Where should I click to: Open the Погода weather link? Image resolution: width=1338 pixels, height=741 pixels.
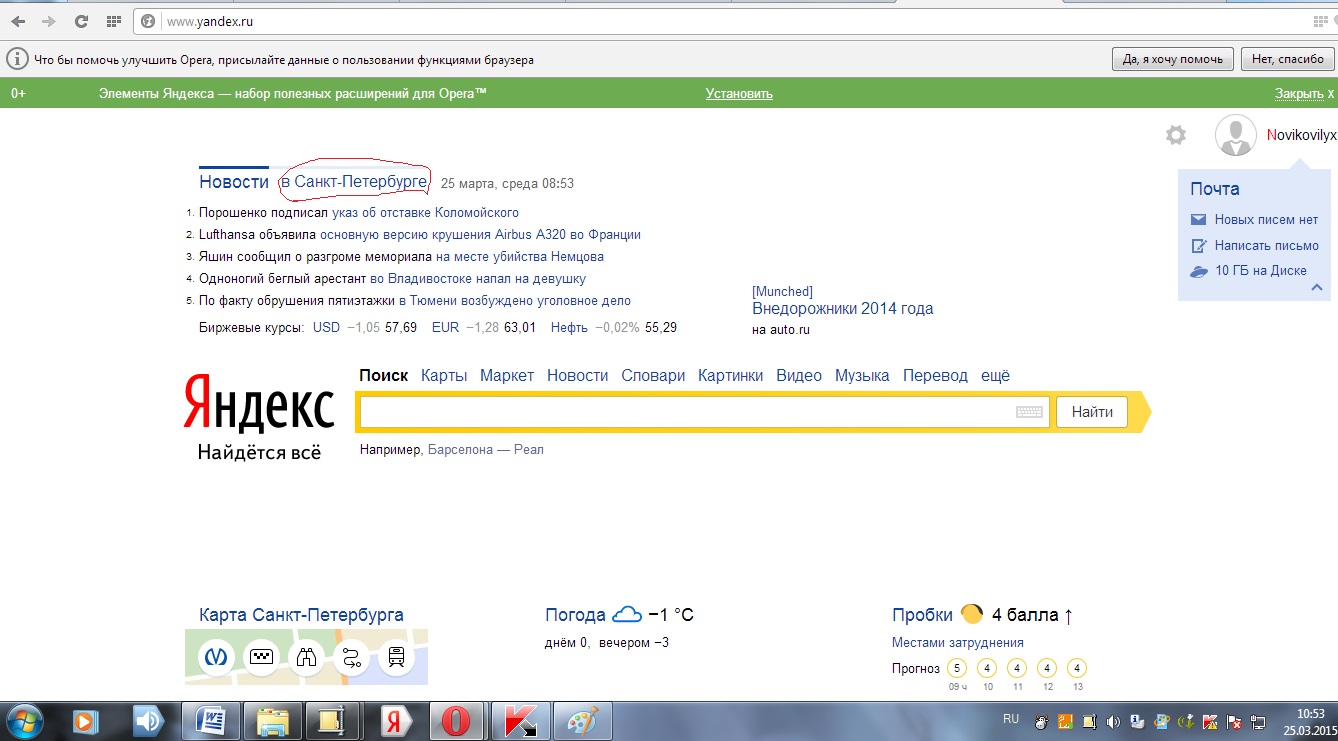click(575, 615)
